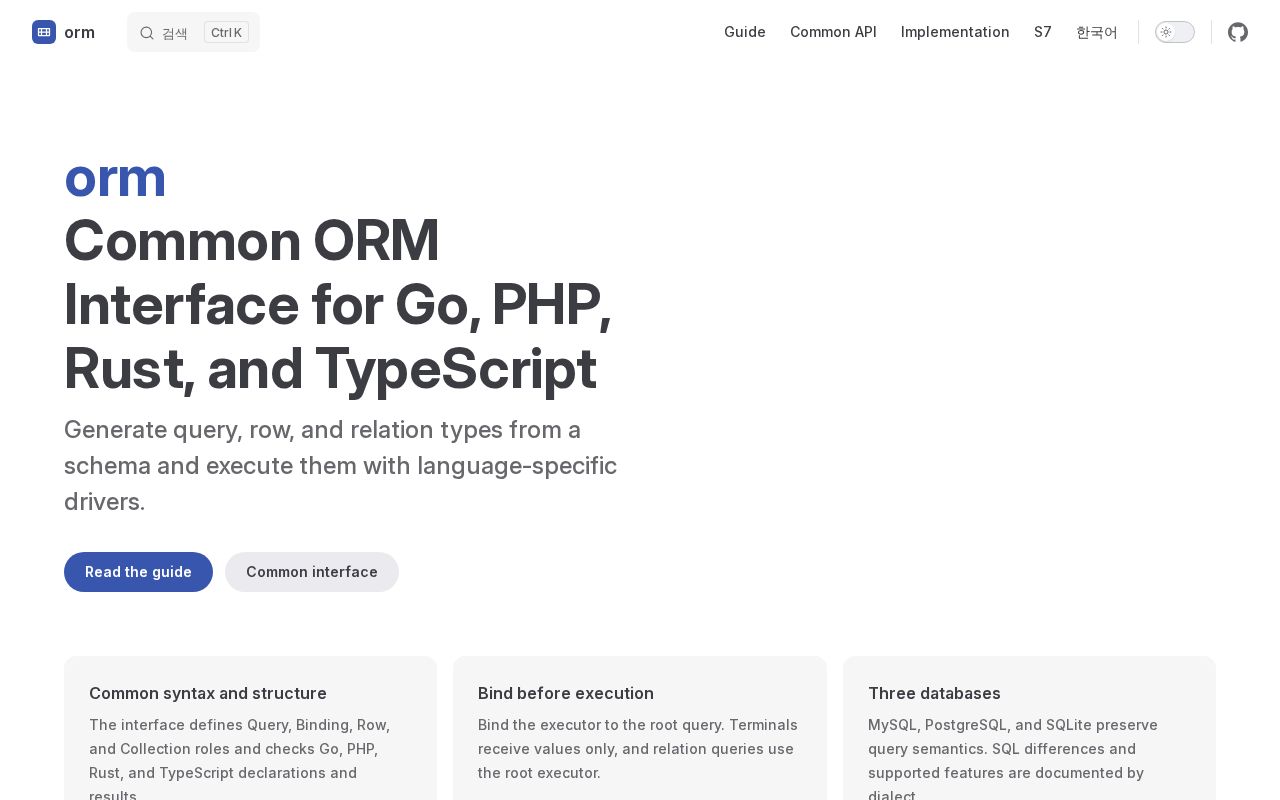Viewport: 1280px width, 800px height.
Task: Click the 'Bind before execution' card title
Action: [x=566, y=693]
